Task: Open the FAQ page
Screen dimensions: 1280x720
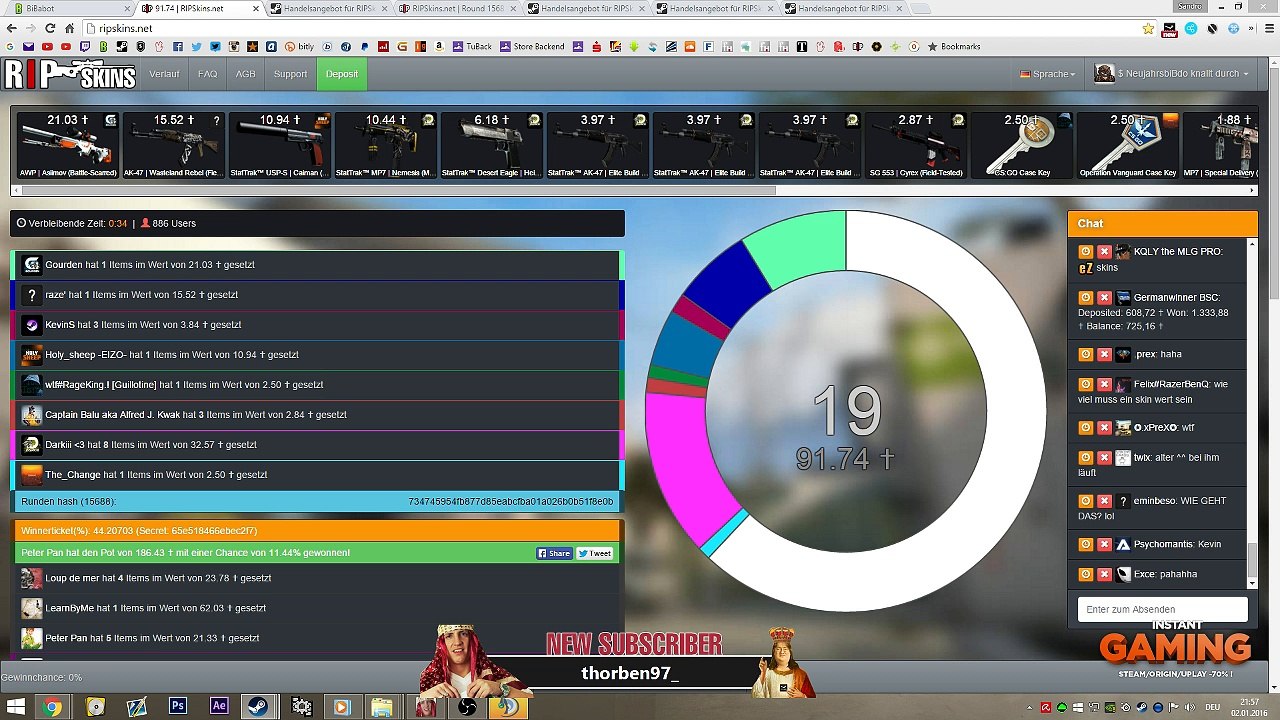Action: tap(207, 74)
